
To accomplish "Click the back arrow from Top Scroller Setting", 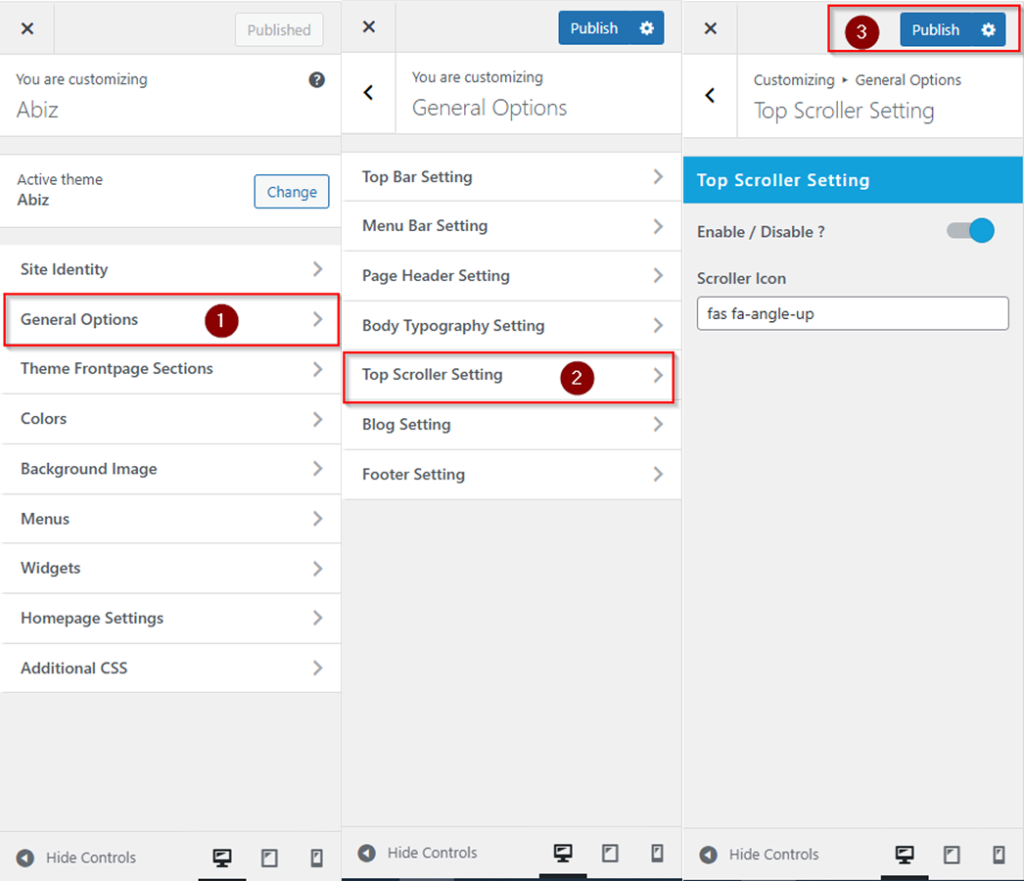I will point(710,95).
